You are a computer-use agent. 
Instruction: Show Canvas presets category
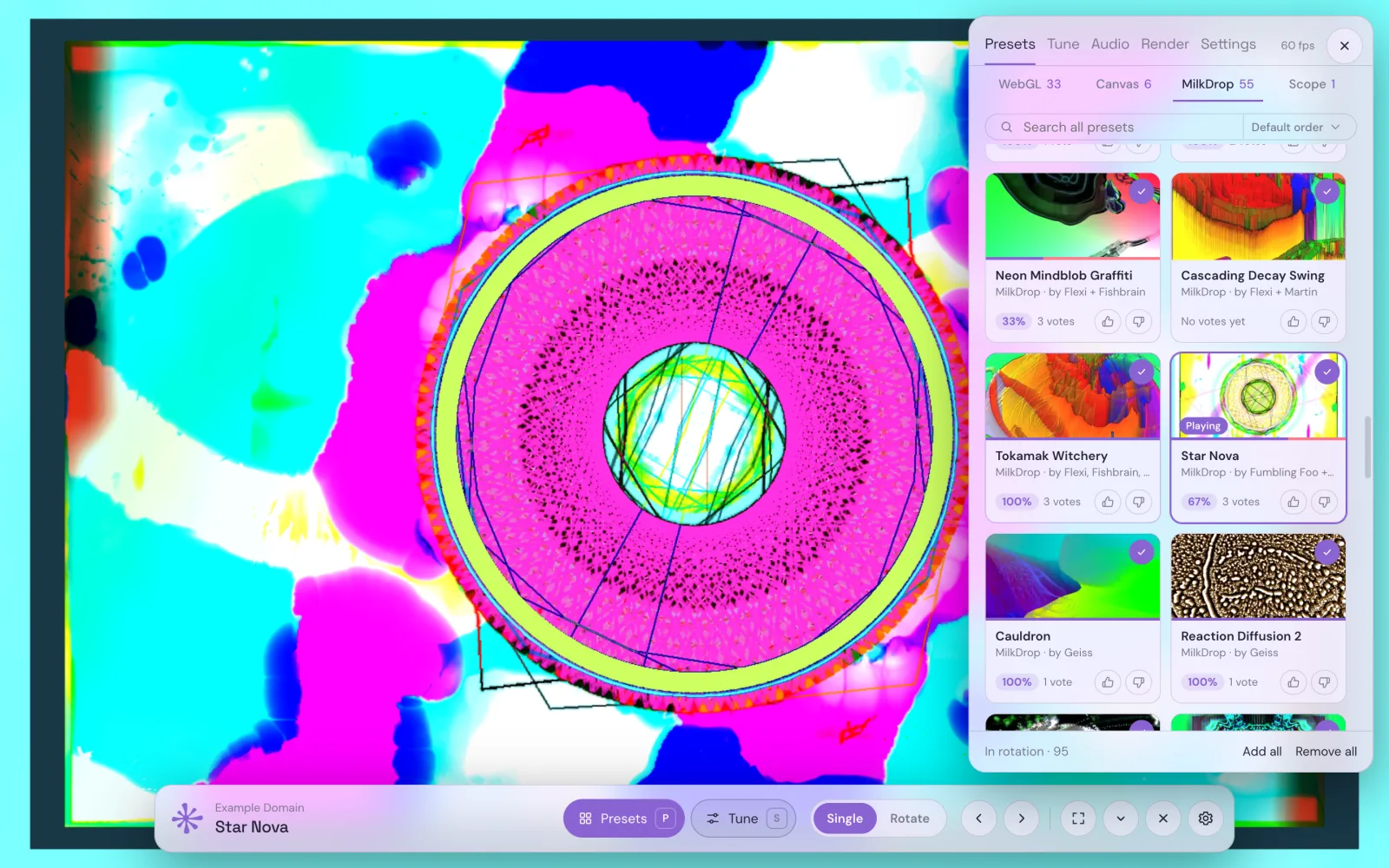pos(1123,84)
